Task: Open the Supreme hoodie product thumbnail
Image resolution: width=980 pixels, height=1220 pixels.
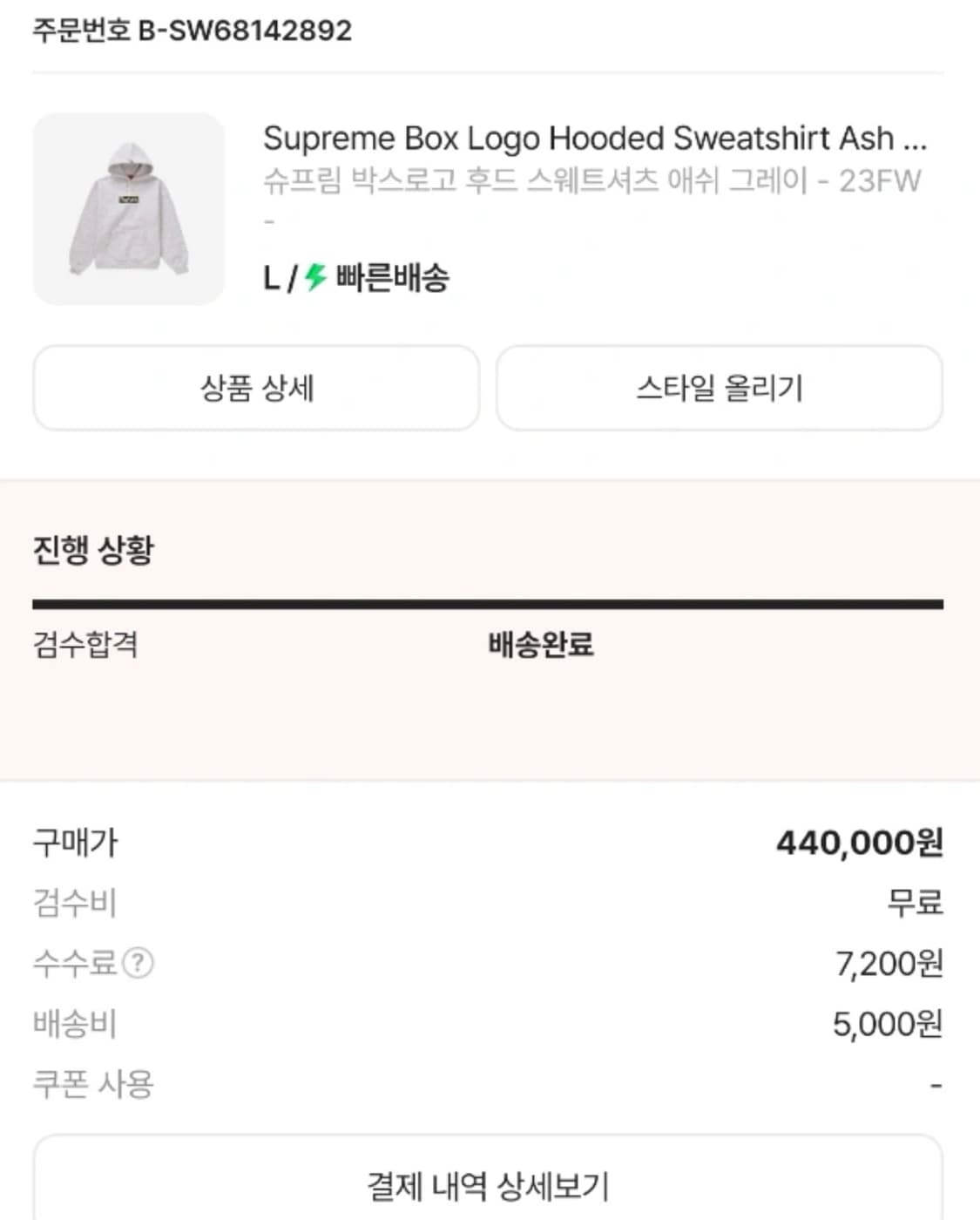Action: (129, 209)
